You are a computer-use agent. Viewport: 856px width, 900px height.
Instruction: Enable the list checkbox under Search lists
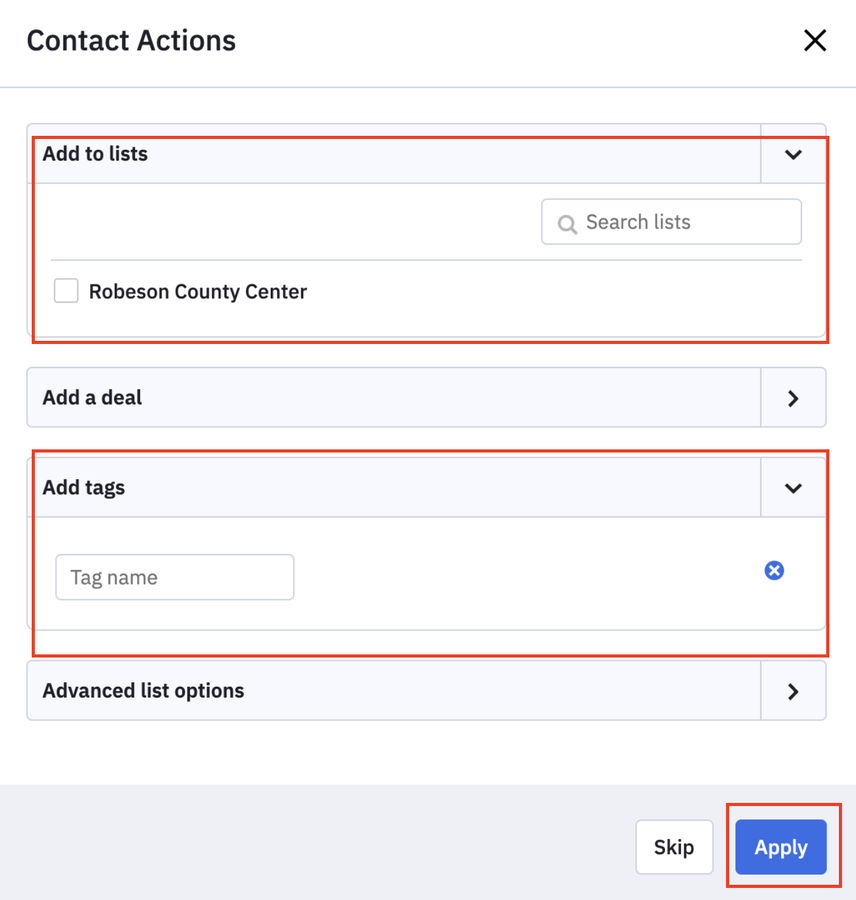point(65,290)
